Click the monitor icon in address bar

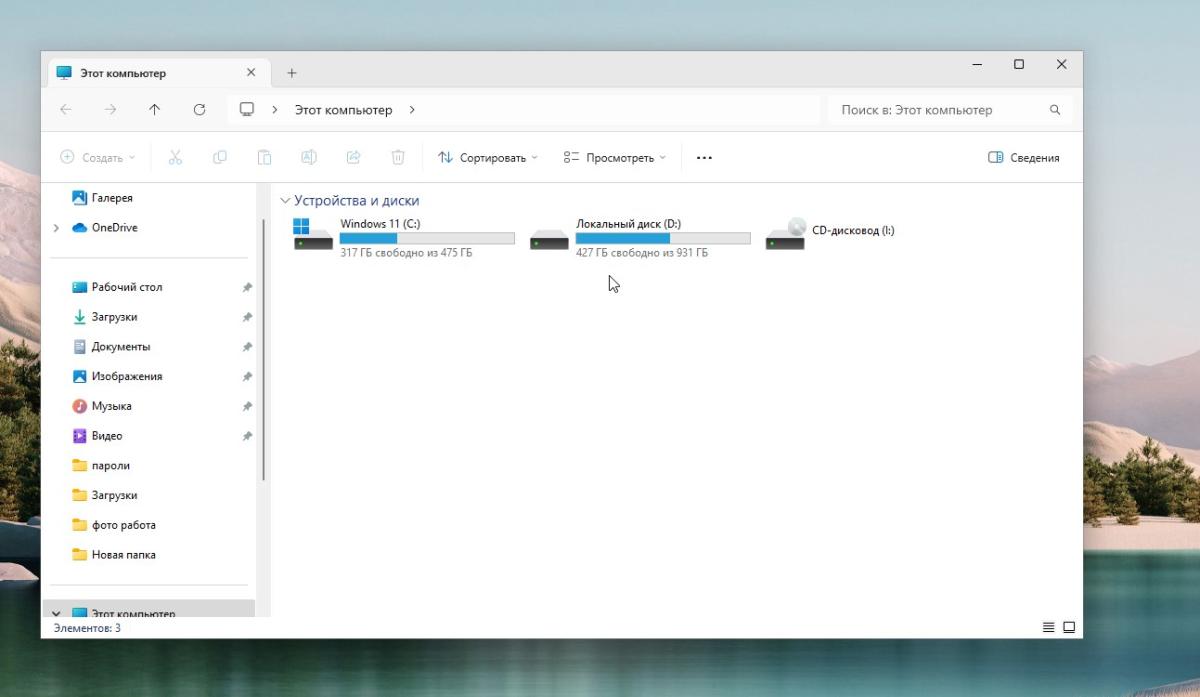[x=247, y=109]
